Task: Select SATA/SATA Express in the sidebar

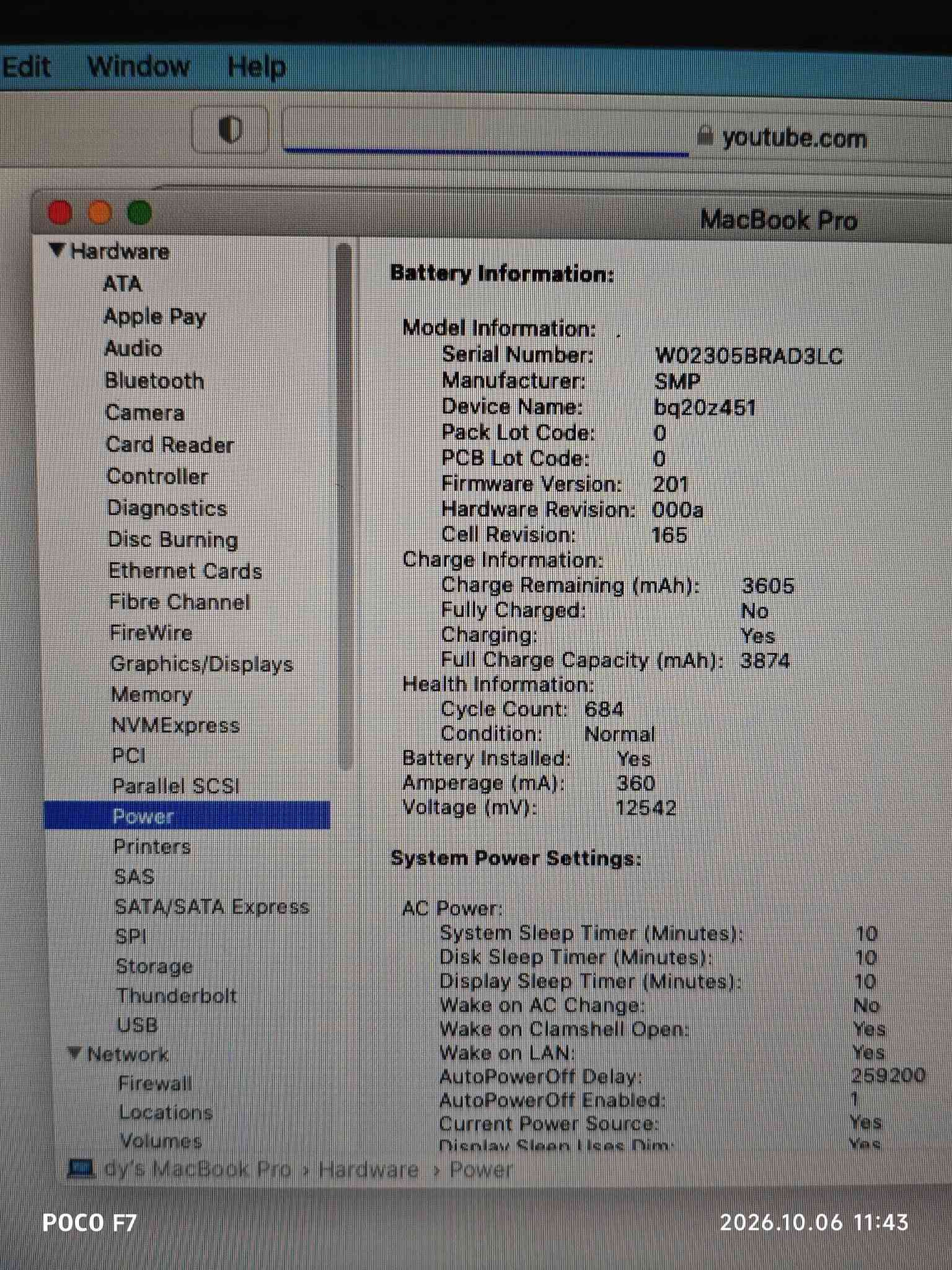Action: [212, 907]
